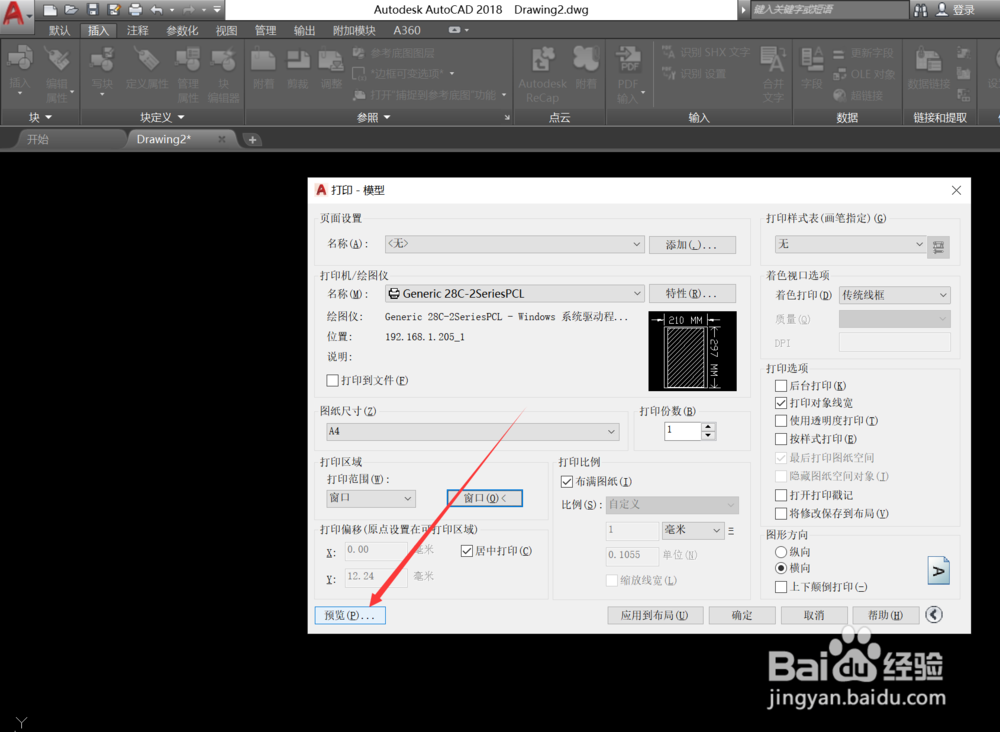Click the collapse dialog round arrow icon
The height and width of the screenshot is (732, 1000).
[934, 614]
